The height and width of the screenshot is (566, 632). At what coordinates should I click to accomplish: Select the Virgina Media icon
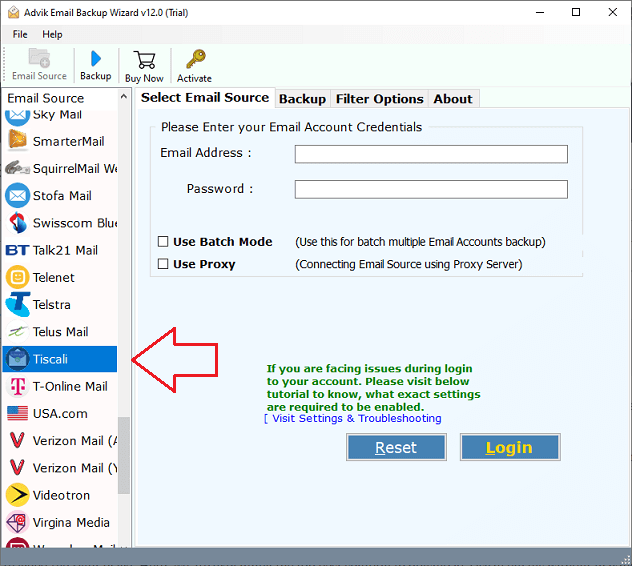[17, 522]
